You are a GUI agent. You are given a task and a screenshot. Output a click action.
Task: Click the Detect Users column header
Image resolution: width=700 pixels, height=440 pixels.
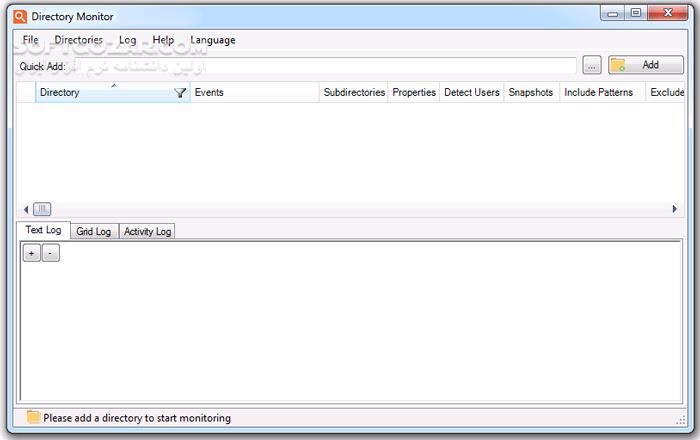(472, 92)
